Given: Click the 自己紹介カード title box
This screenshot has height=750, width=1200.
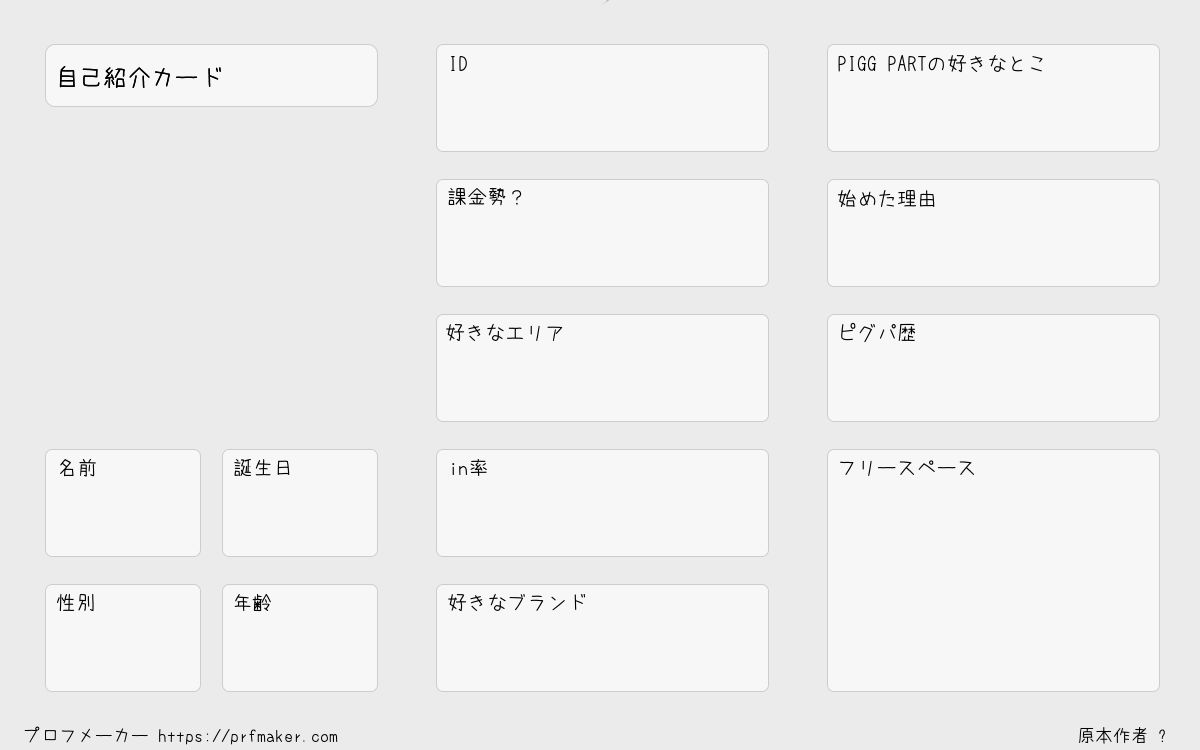Looking at the screenshot, I should click(211, 75).
